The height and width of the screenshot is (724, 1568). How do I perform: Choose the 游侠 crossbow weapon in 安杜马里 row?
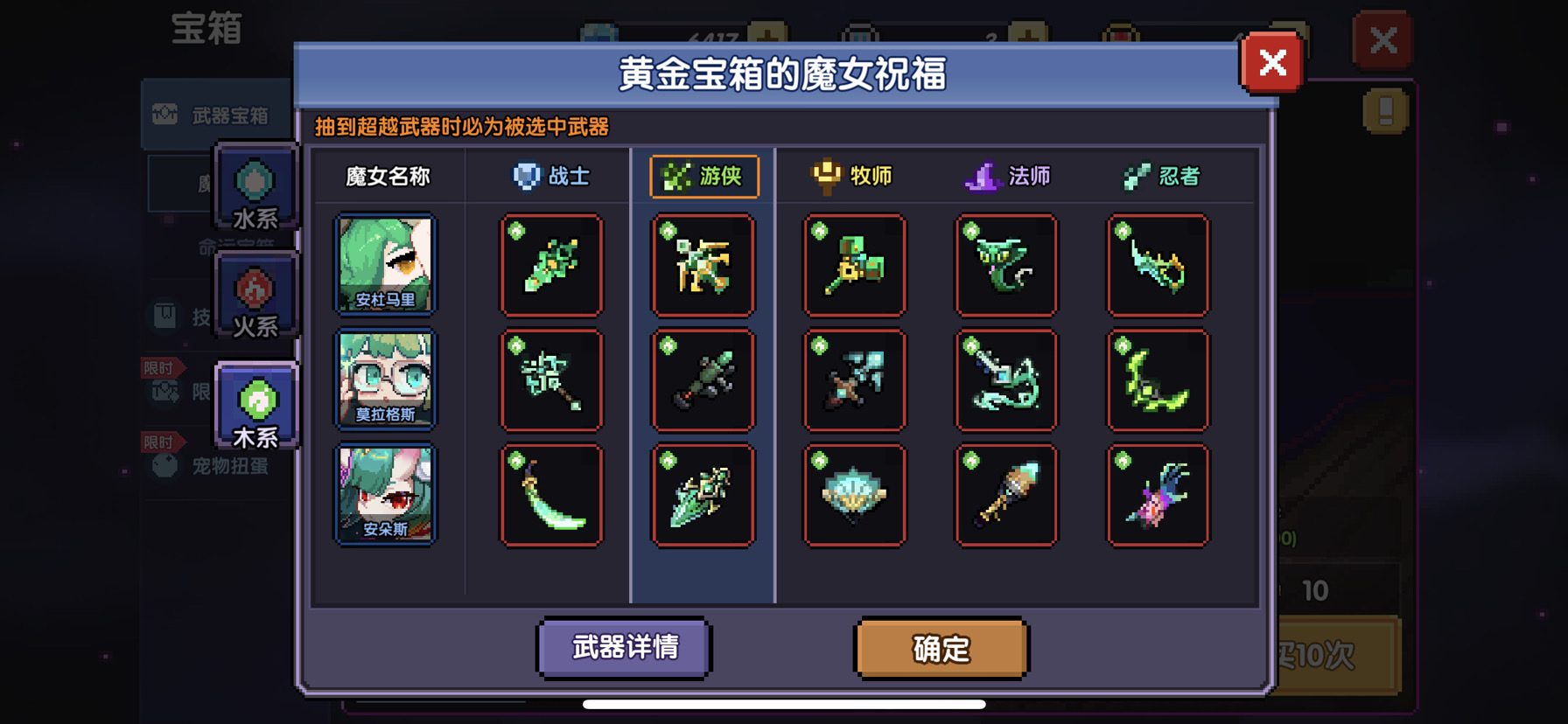point(703,265)
